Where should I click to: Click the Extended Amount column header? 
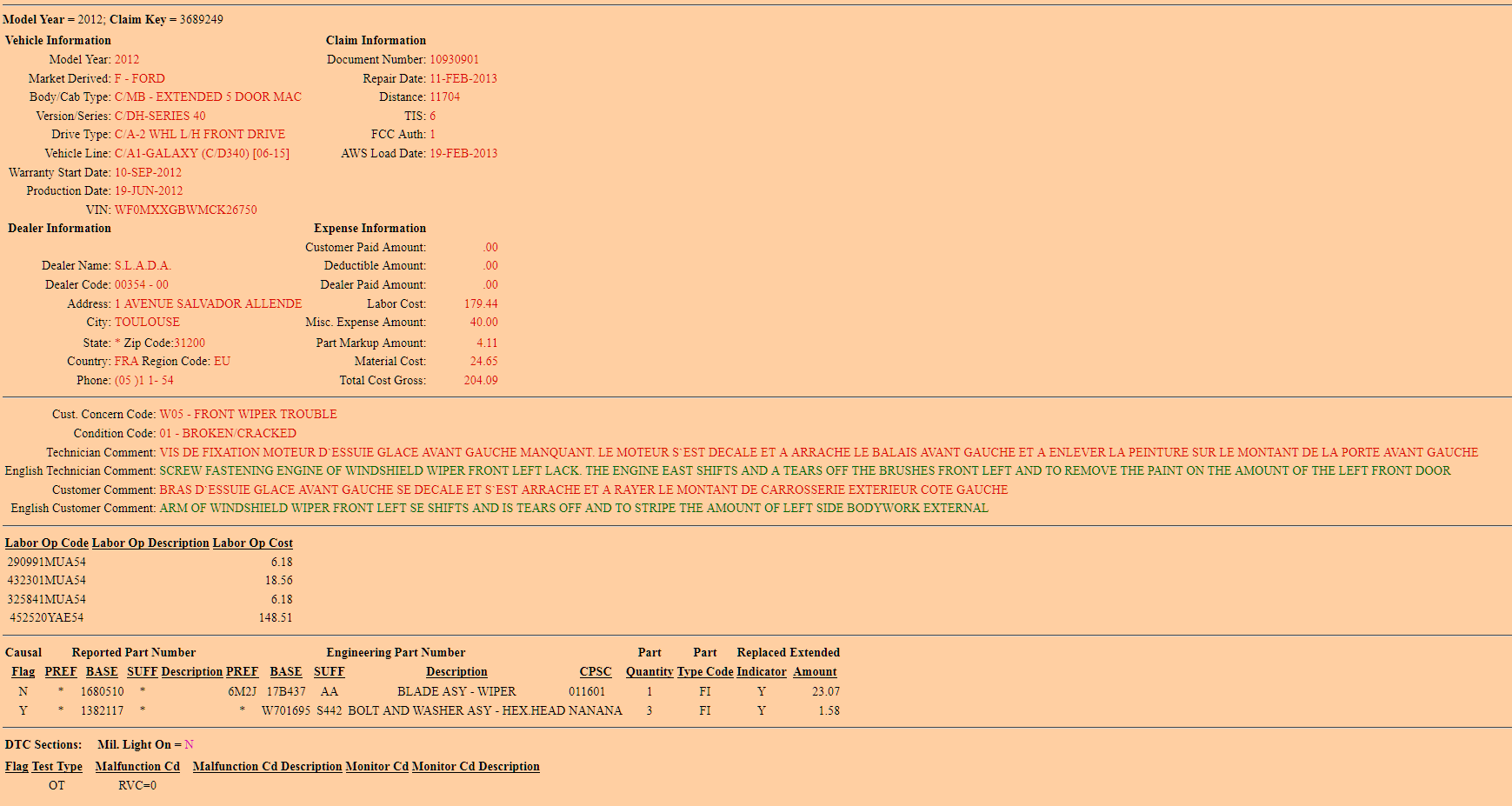tap(815, 671)
